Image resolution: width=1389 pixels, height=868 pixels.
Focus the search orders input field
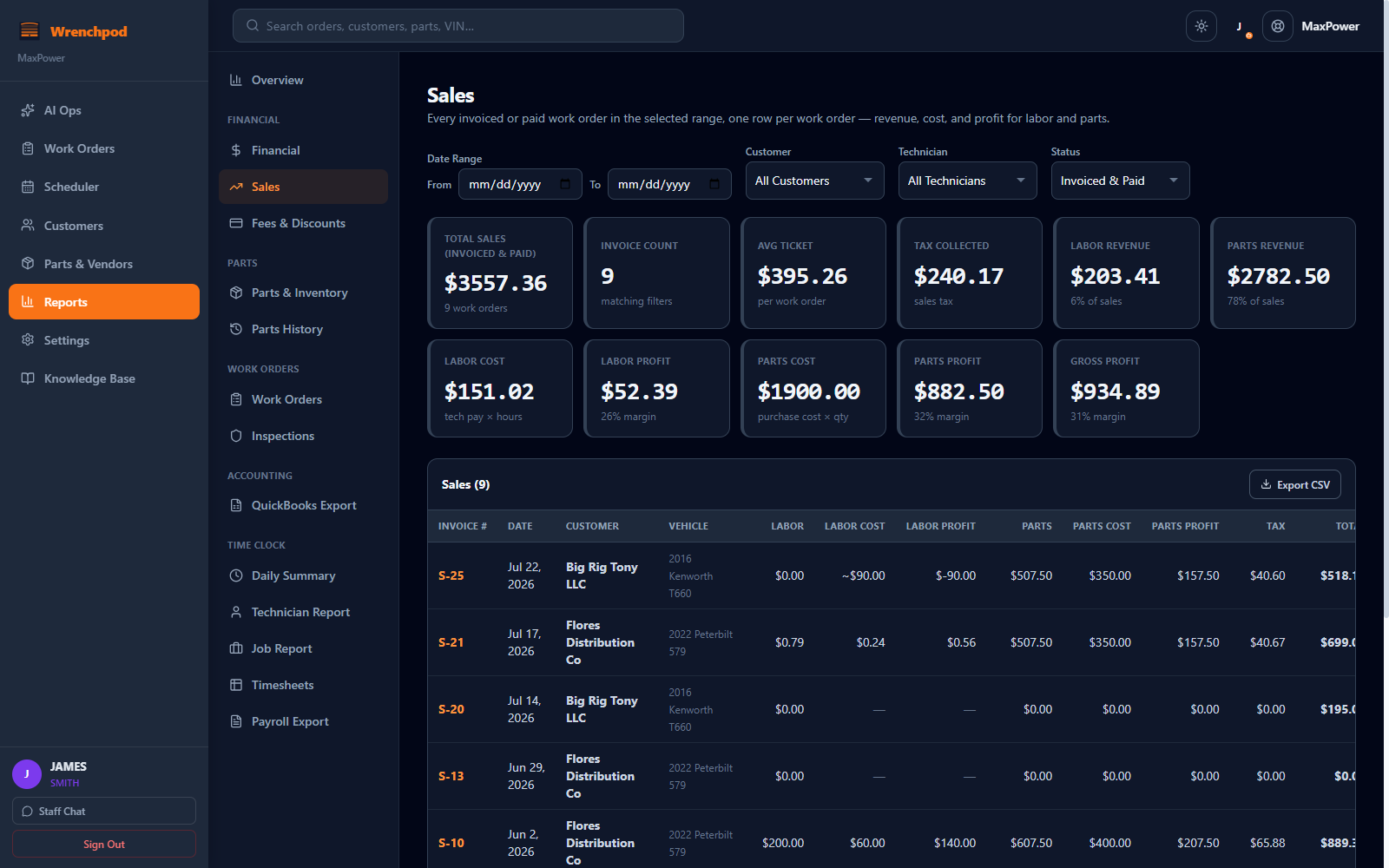coord(458,26)
